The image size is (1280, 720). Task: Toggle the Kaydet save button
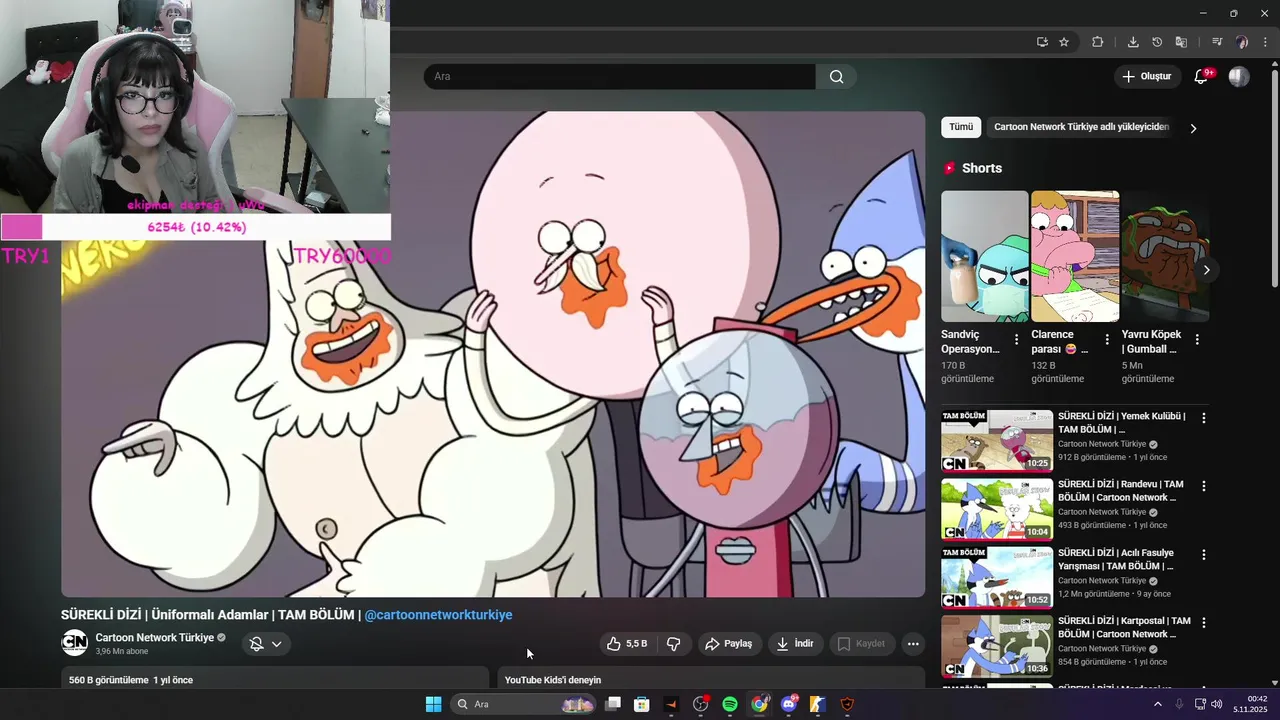(x=861, y=644)
